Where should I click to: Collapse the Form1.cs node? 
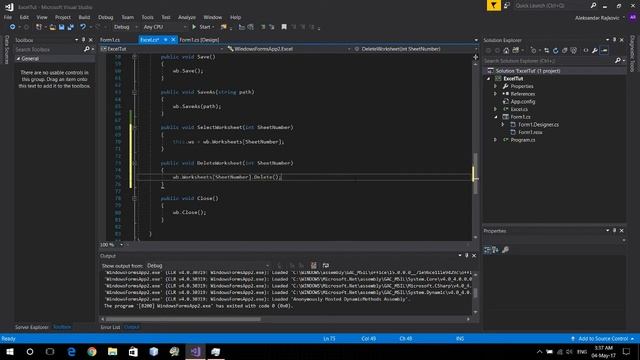pyautogui.click(x=496, y=117)
